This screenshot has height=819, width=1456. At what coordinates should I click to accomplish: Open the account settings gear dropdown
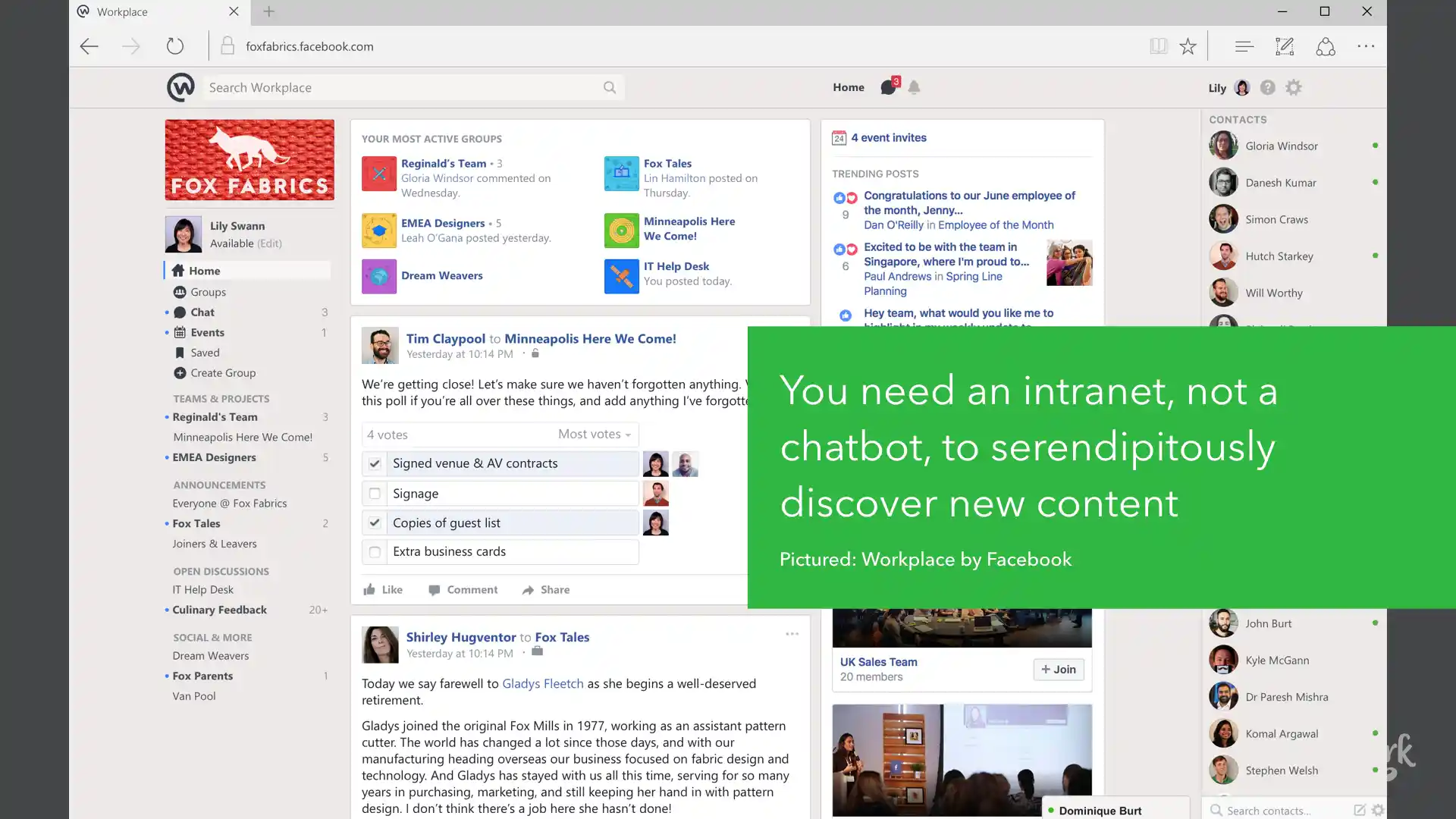click(x=1294, y=87)
